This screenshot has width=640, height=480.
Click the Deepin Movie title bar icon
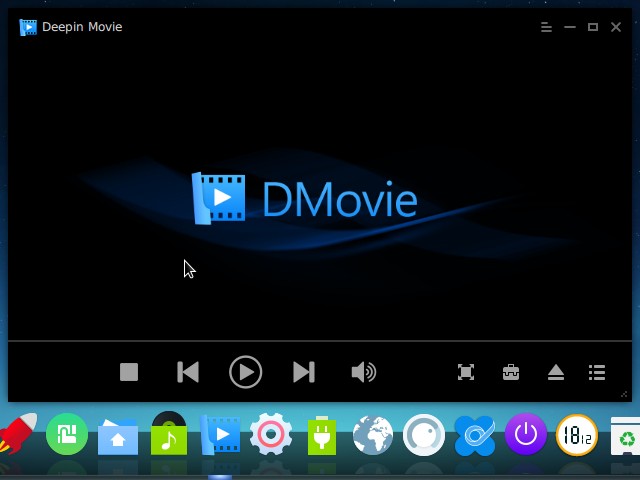click(28, 27)
